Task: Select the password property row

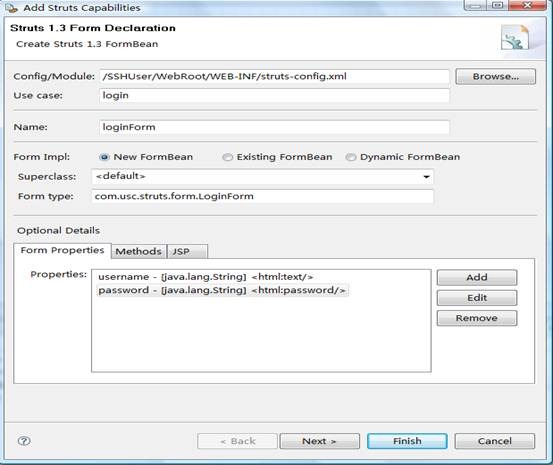Action: [222, 290]
